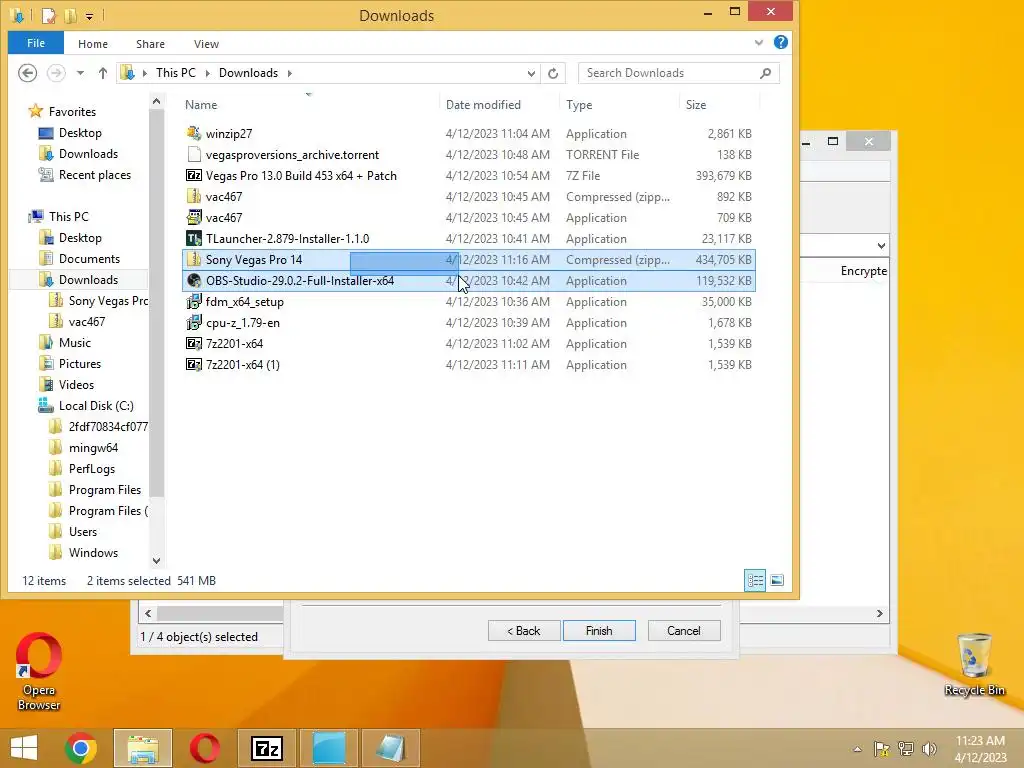Click the search magnifier icon
Image resolution: width=1024 pixels, height=768 pixels.
coord(765,73)
